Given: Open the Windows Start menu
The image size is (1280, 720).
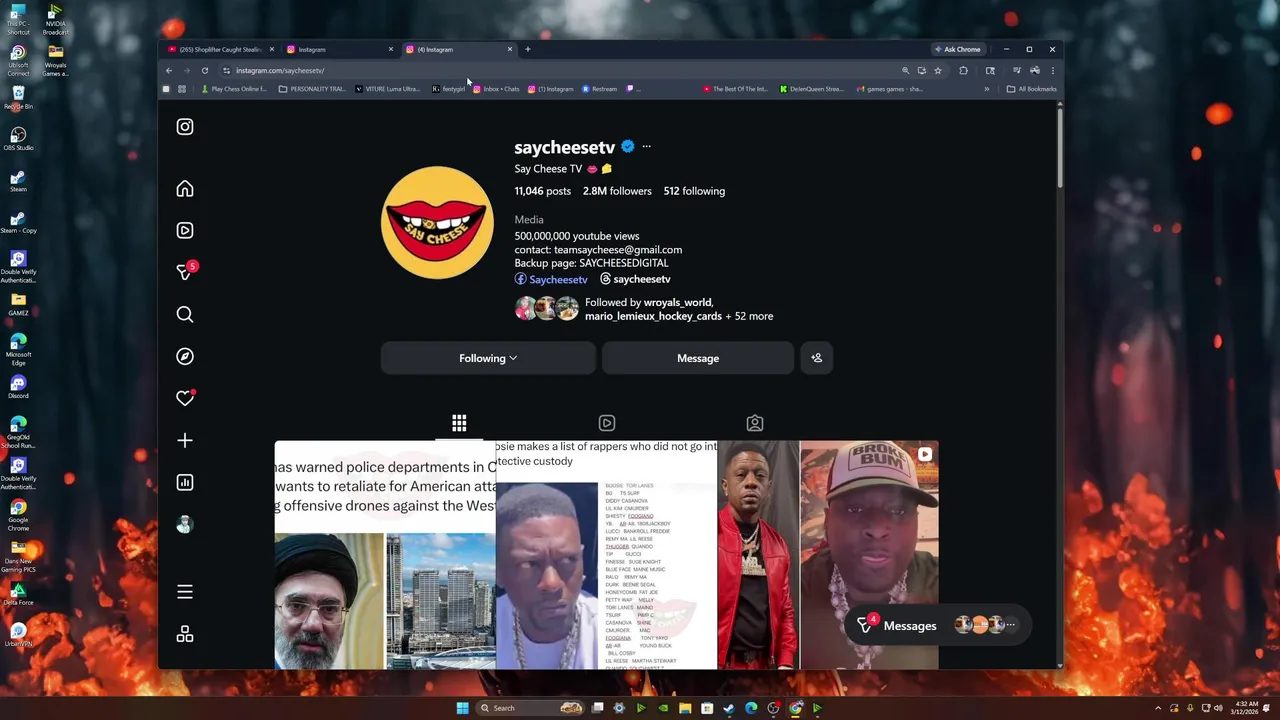Looking at the screenshot, I should click(x=462, y=708).
